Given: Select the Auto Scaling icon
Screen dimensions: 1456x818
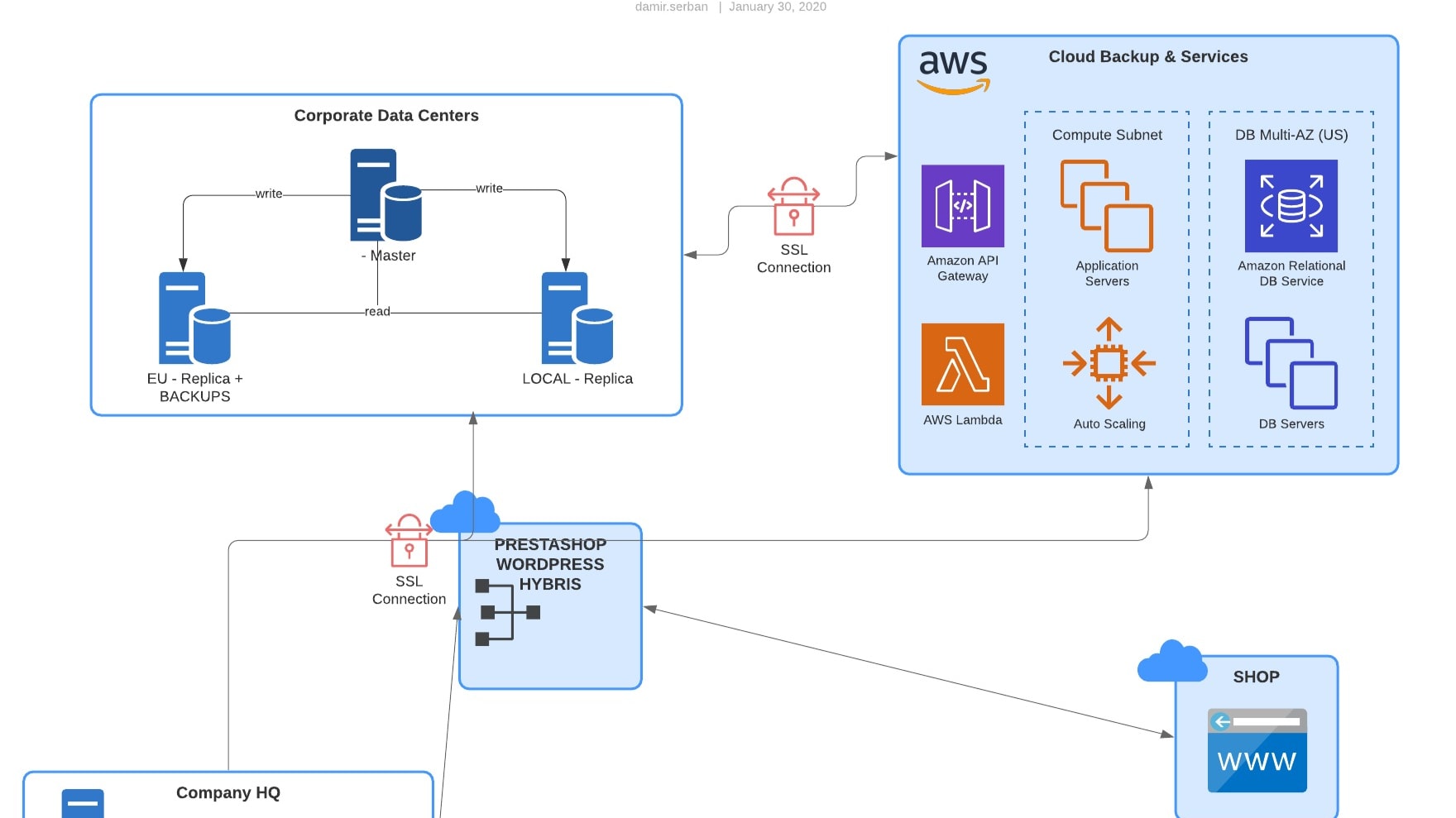Looking at the screenshot, I should tap(1109, 363).
